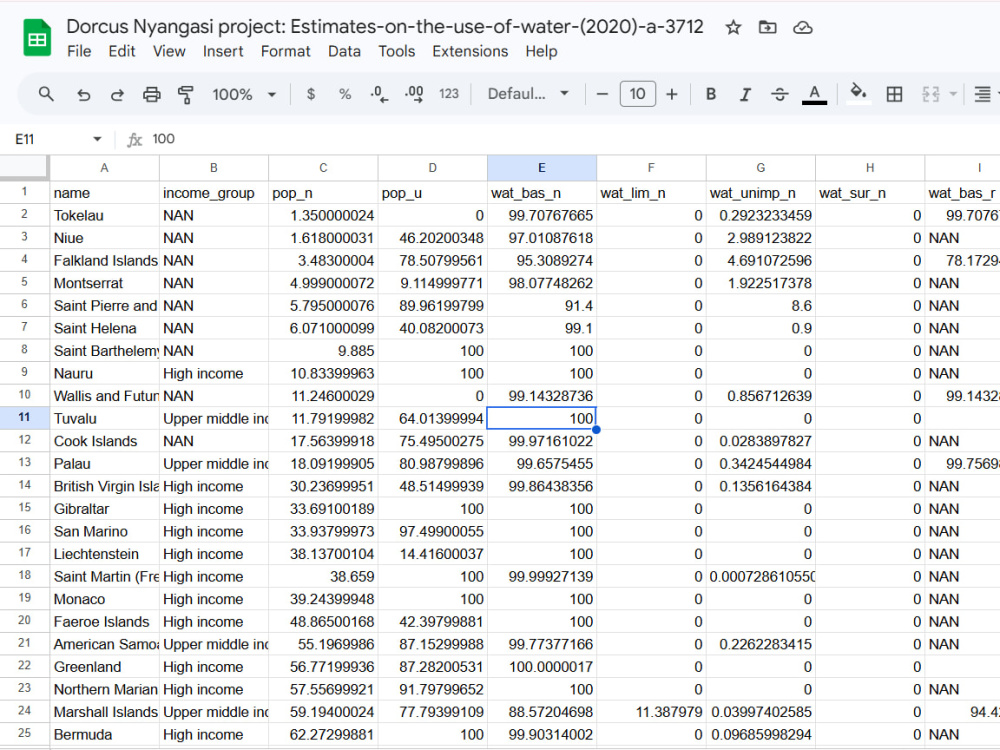The width and height of the screenshot is (1000, 750).
Task: Decrease font size minus button
Action: tap(602, 94)
